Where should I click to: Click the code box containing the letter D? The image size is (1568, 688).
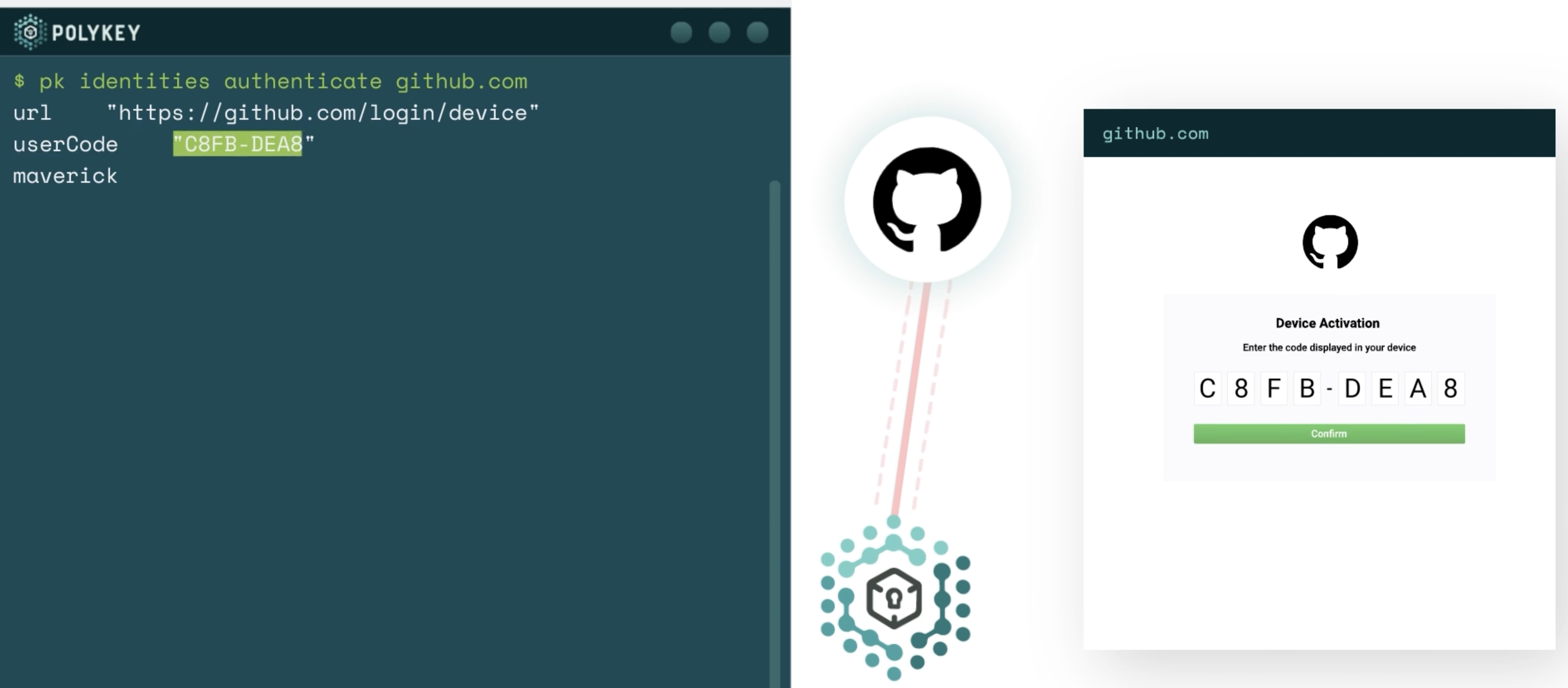[x=1351, y=388]
